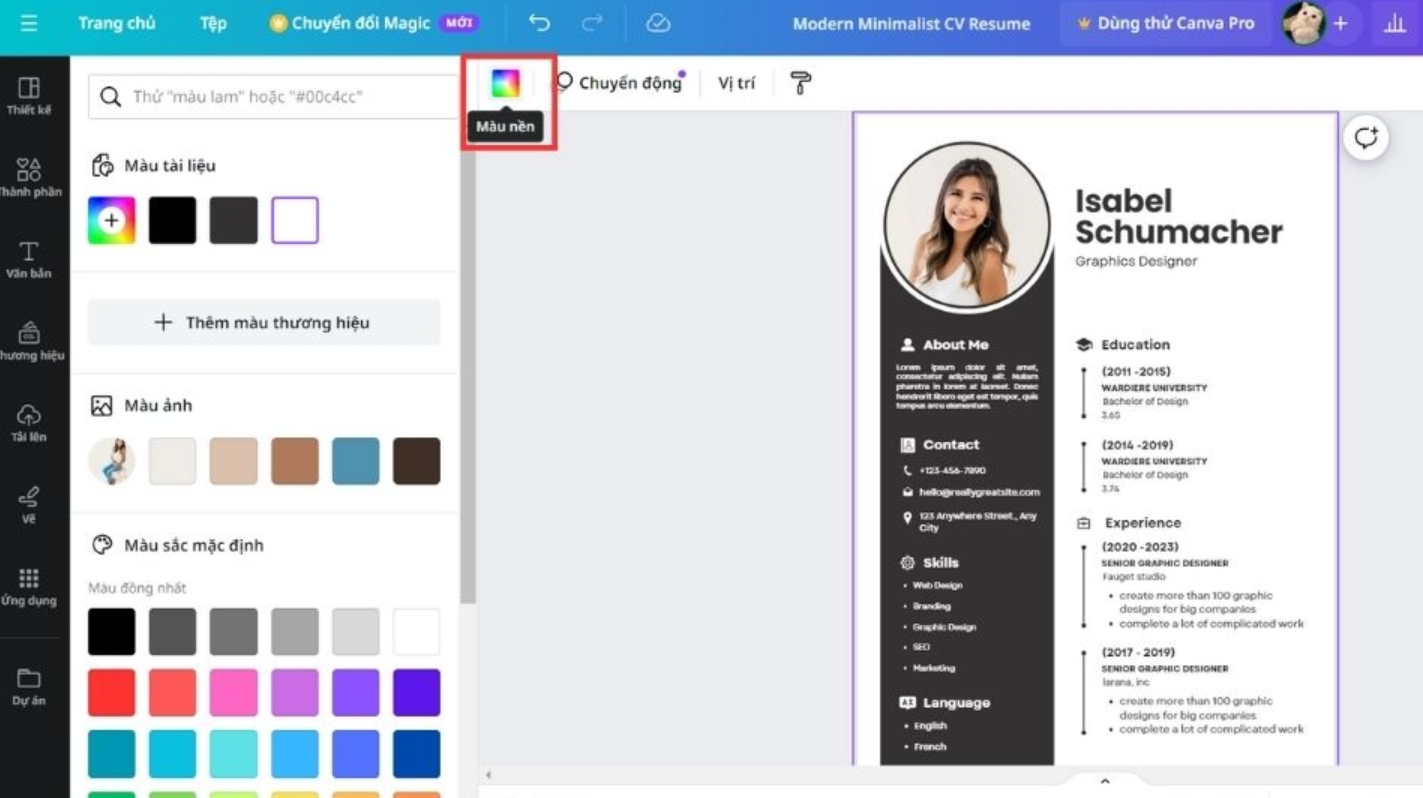Click Dùng thử Canva Pro
This screenshot has width=1423, height=798.
(1165, 22)
